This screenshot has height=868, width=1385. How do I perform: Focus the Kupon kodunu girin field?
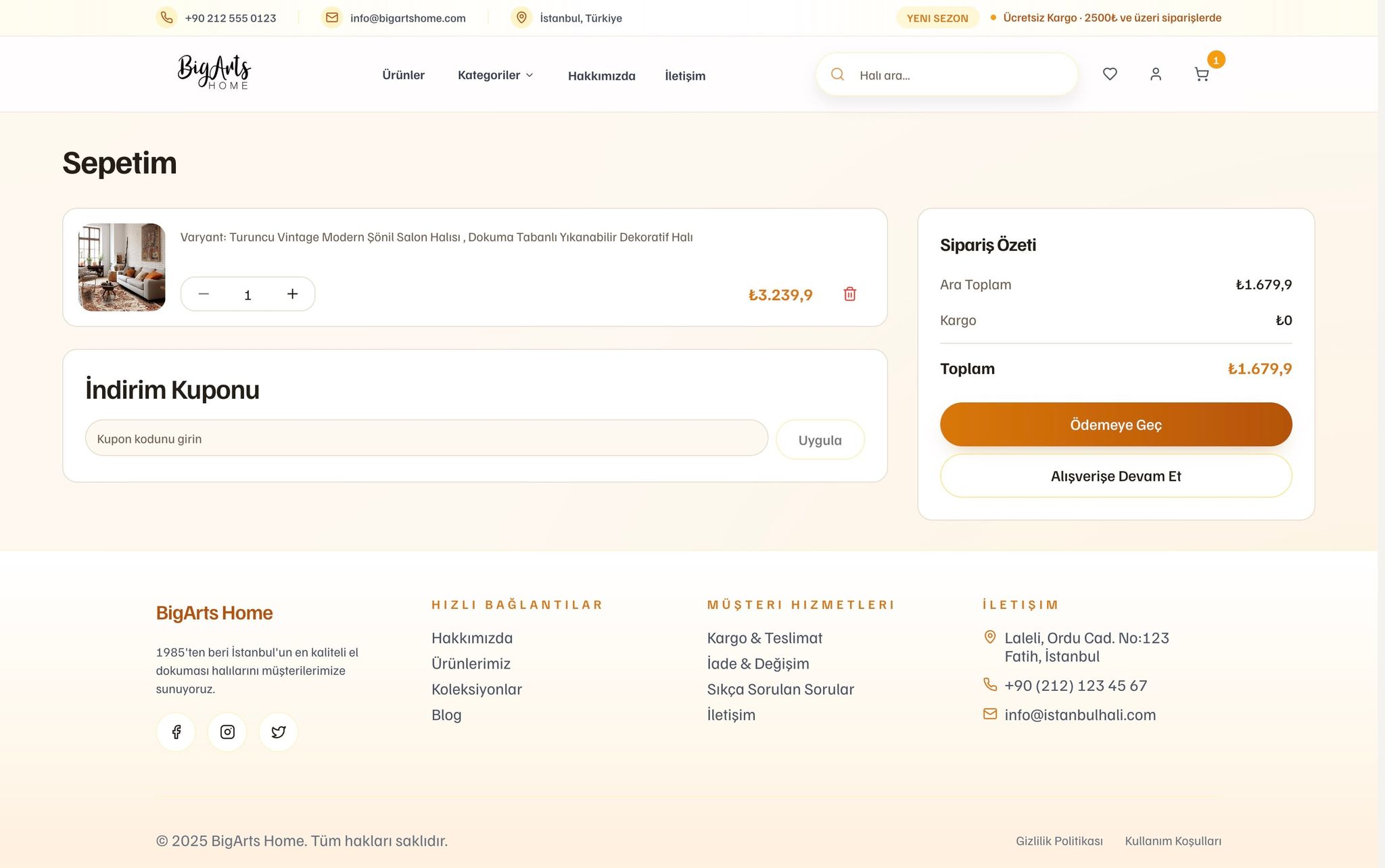426,438
